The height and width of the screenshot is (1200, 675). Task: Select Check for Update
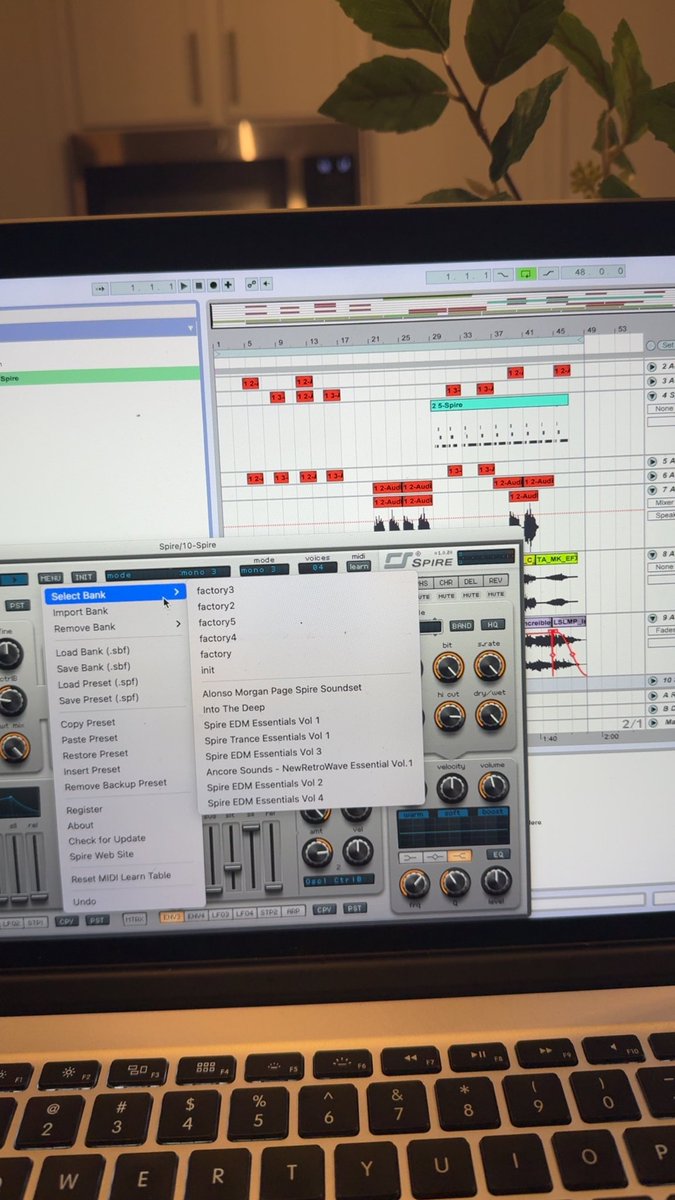pos(107,839)
